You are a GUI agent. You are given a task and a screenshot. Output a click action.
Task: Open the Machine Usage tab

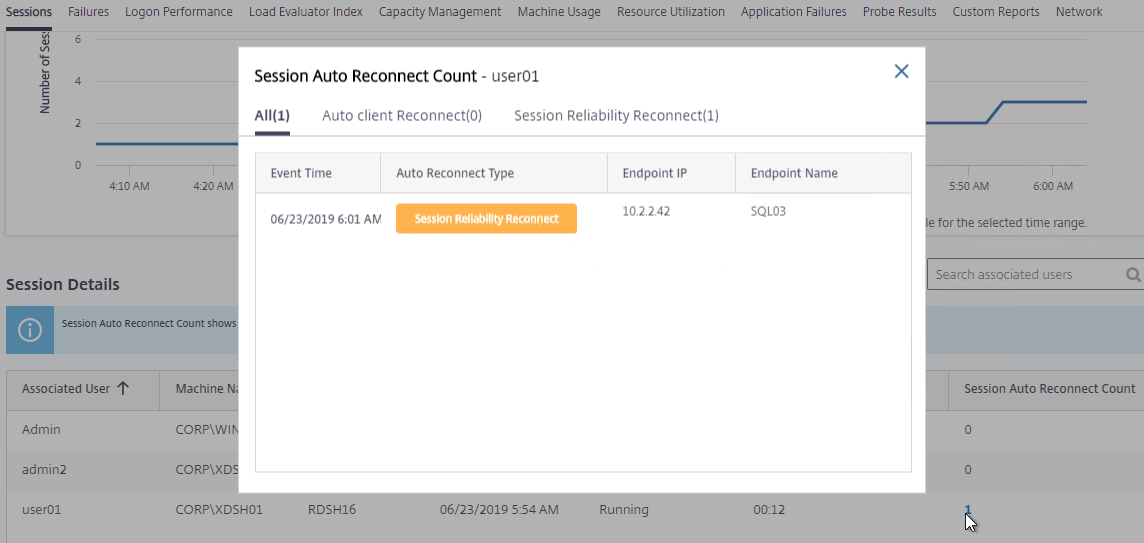pos(559,12)
